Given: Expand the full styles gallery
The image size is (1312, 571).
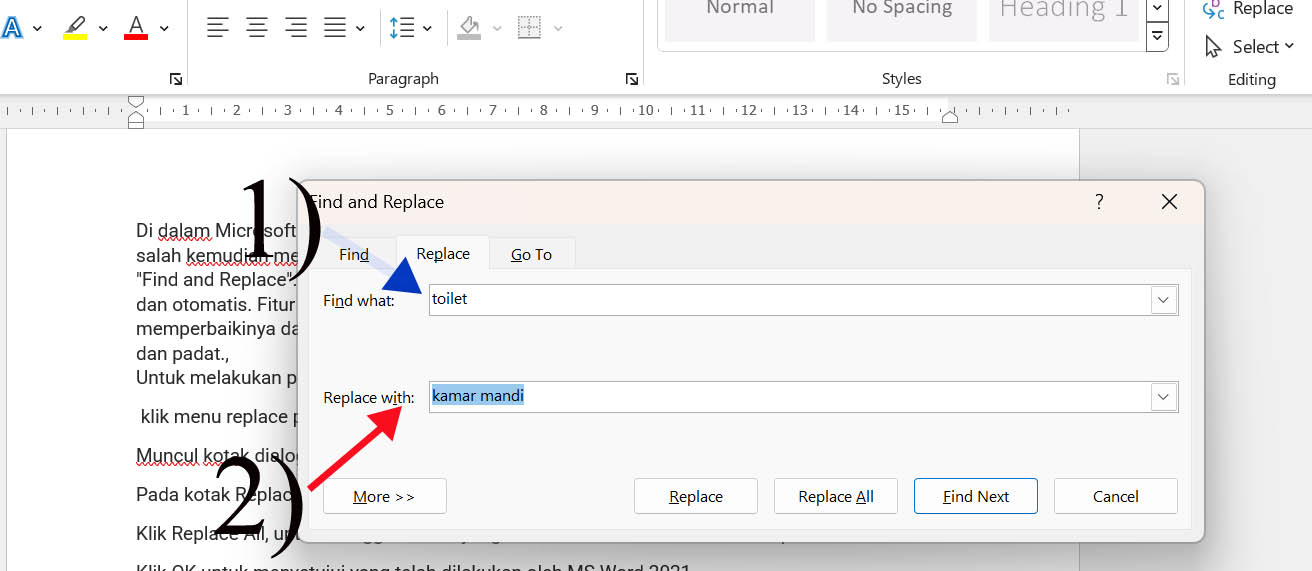Looking at the screenshot, I should pos(1158,37).
